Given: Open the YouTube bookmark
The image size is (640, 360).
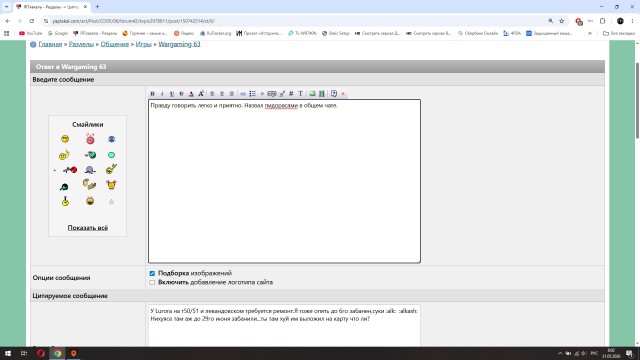Looking at the screenshot, I should click(x=31, y=33).
